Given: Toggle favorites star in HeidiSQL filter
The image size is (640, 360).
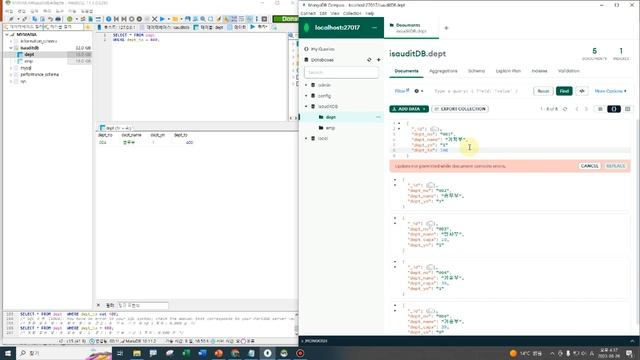Looking at the screenshot, I should [x=87, y=27].
